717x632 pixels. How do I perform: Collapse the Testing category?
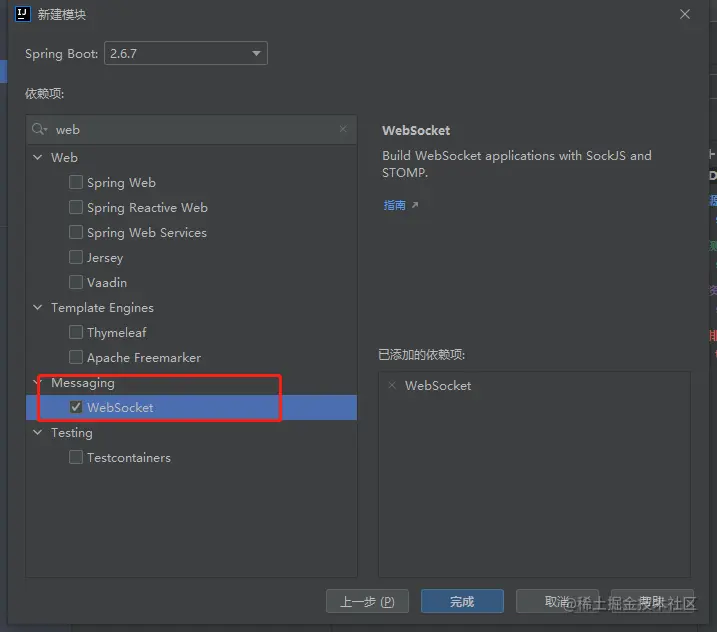[x=37, y=432]
